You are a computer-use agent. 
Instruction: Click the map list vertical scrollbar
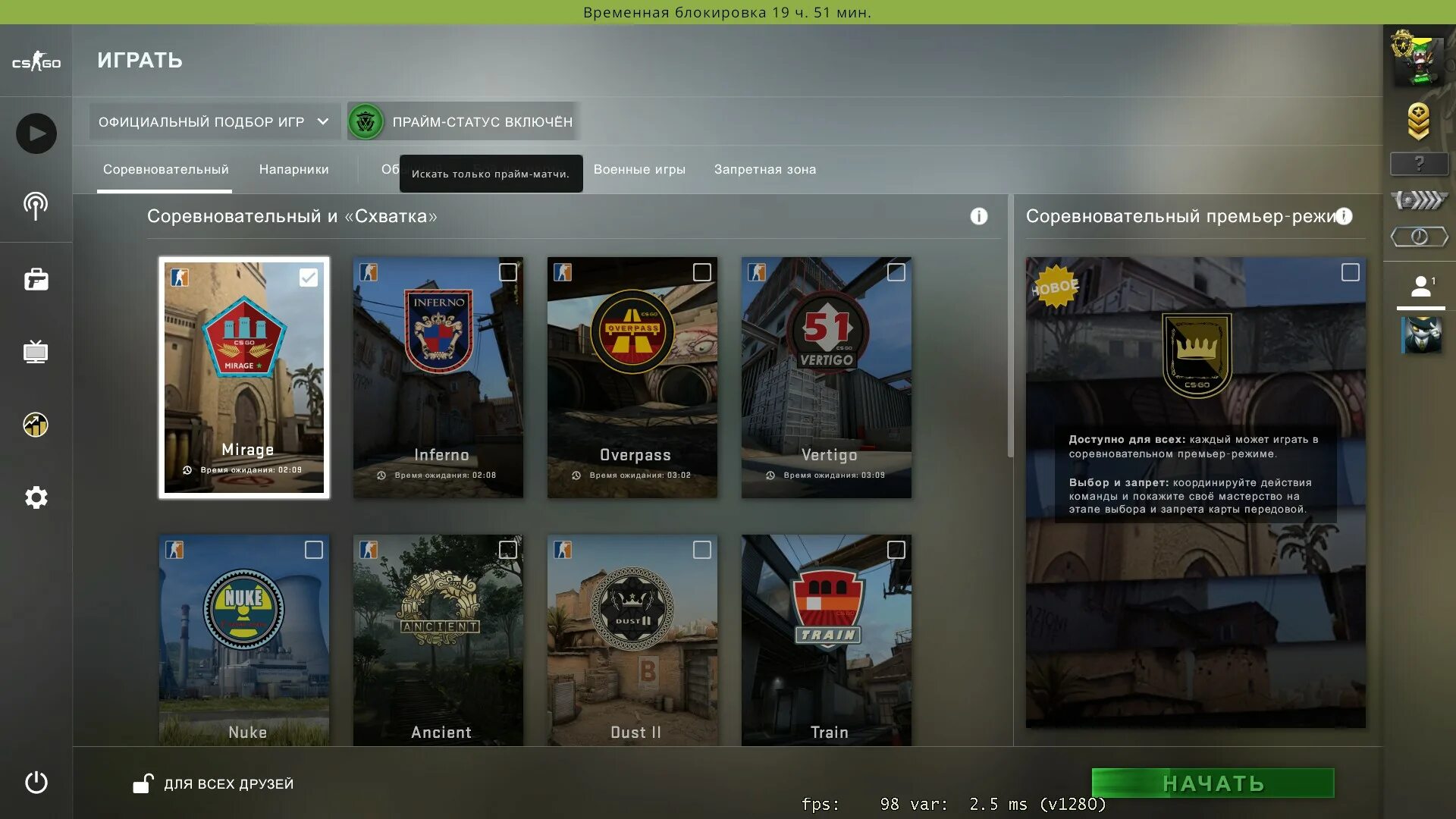(1010, 326)
